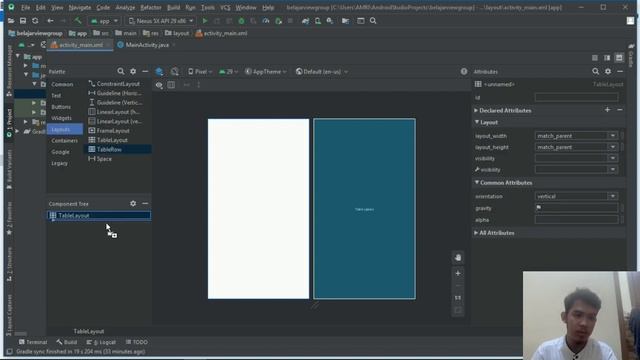This screenshot has width=640, height=360.
Task: Switch to Code view mode icon
Action: [x=595, y=58]
